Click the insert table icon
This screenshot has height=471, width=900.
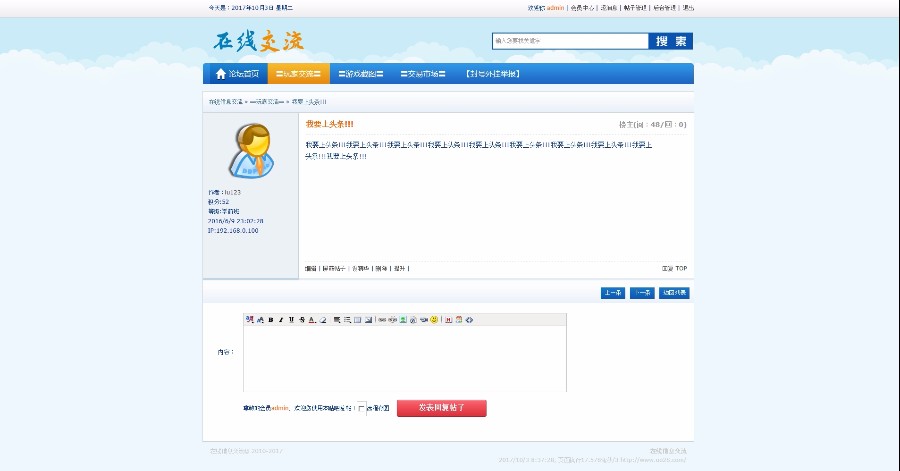click(358, 320)
